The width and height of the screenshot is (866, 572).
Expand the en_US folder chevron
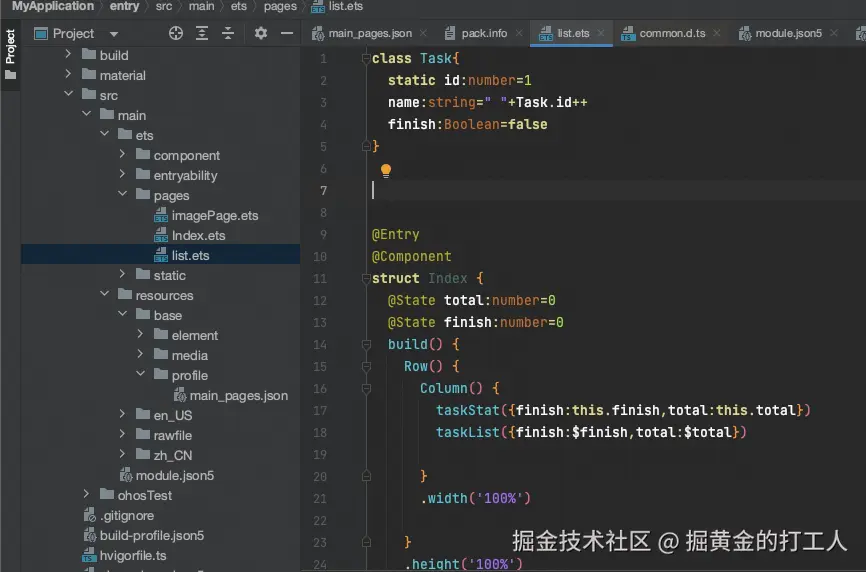(122, 414)
